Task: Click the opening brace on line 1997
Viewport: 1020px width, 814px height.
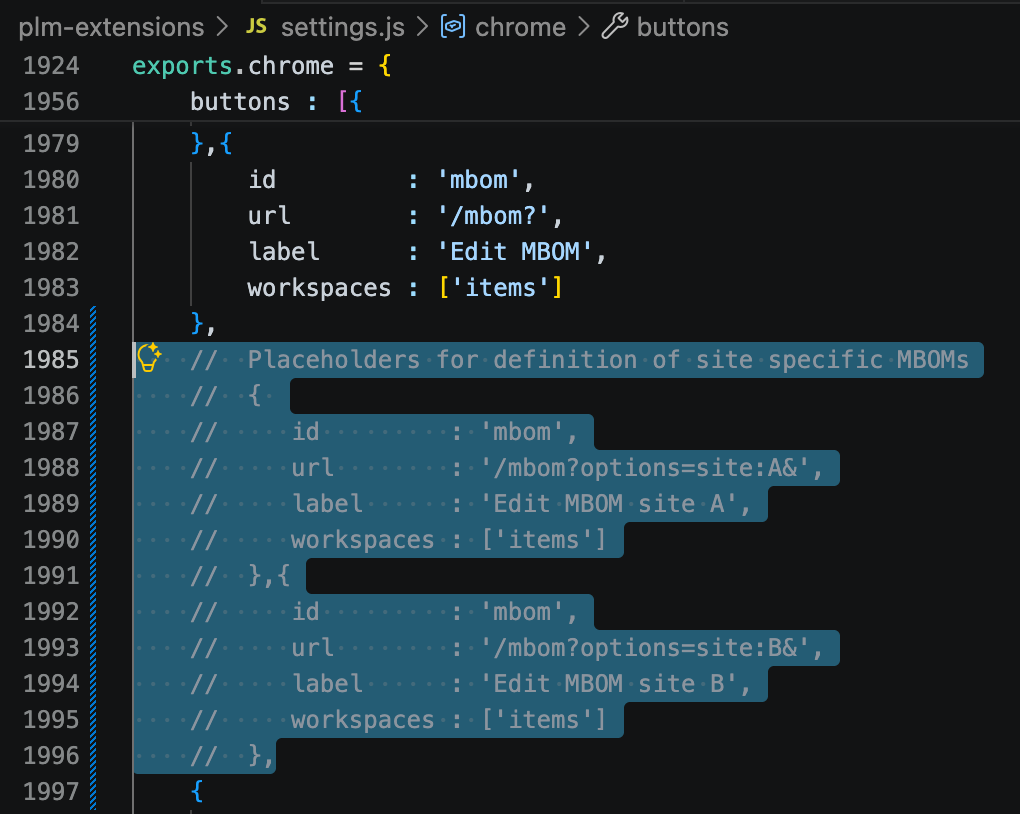Action: point(197,792)
